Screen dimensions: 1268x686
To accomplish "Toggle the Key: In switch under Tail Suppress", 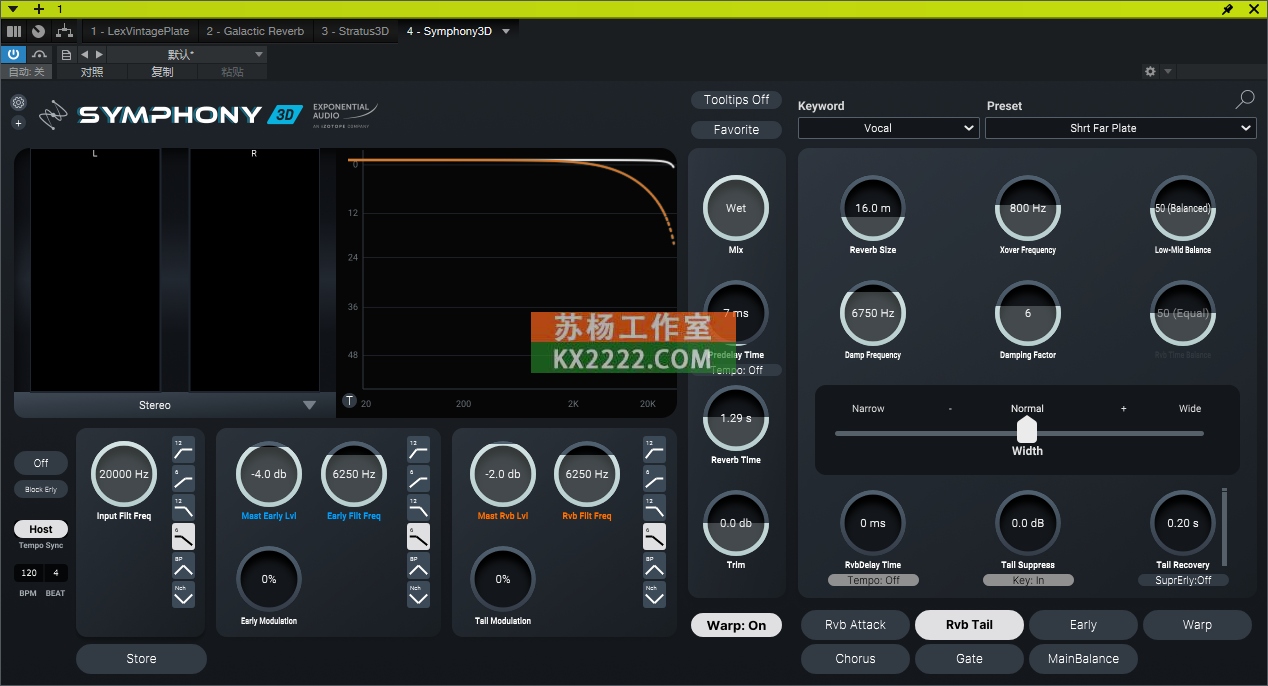I will coord(1028,580).
